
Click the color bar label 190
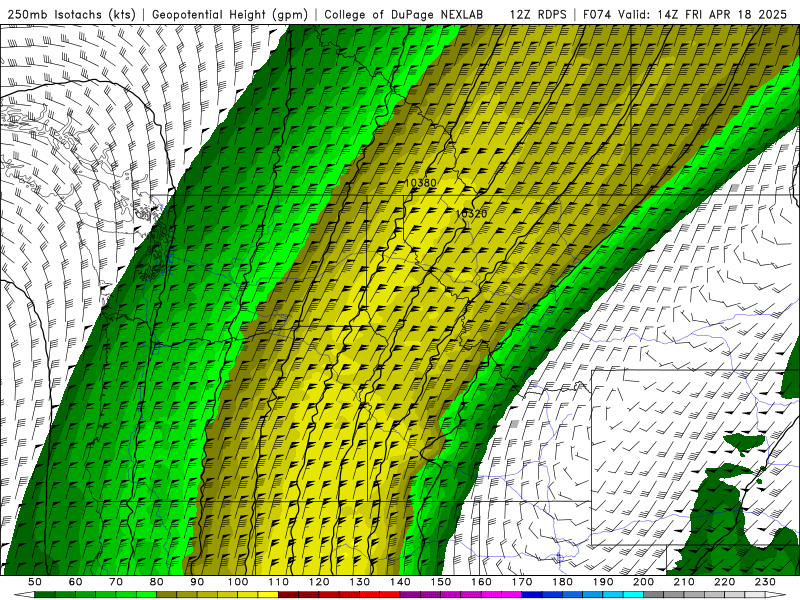coord(603,582)
